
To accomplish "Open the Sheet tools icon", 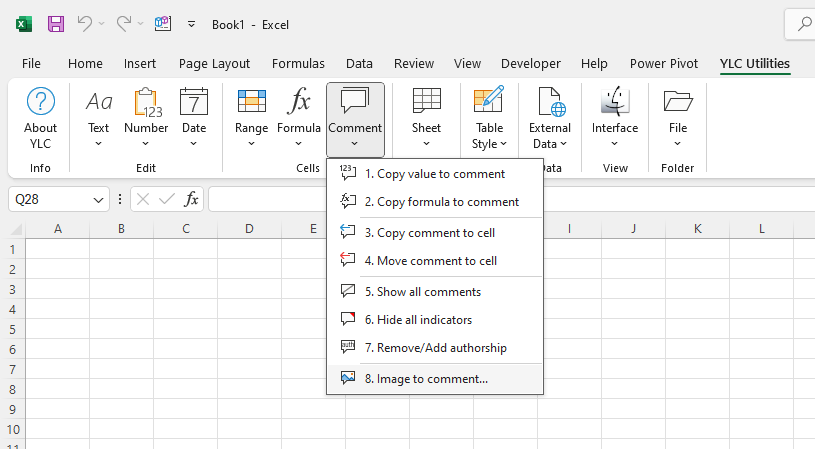I will coord(426,102).
